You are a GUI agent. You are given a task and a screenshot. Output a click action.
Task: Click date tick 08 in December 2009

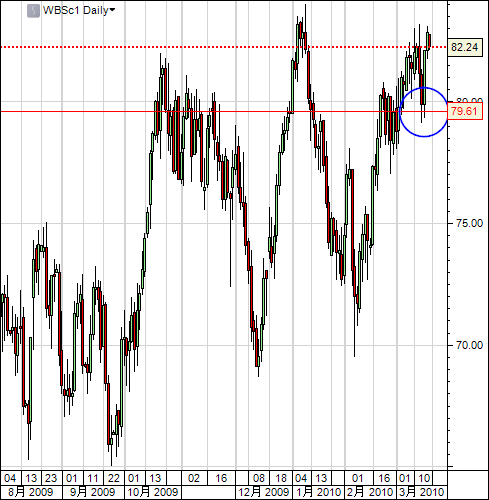[x=259, y=478]
